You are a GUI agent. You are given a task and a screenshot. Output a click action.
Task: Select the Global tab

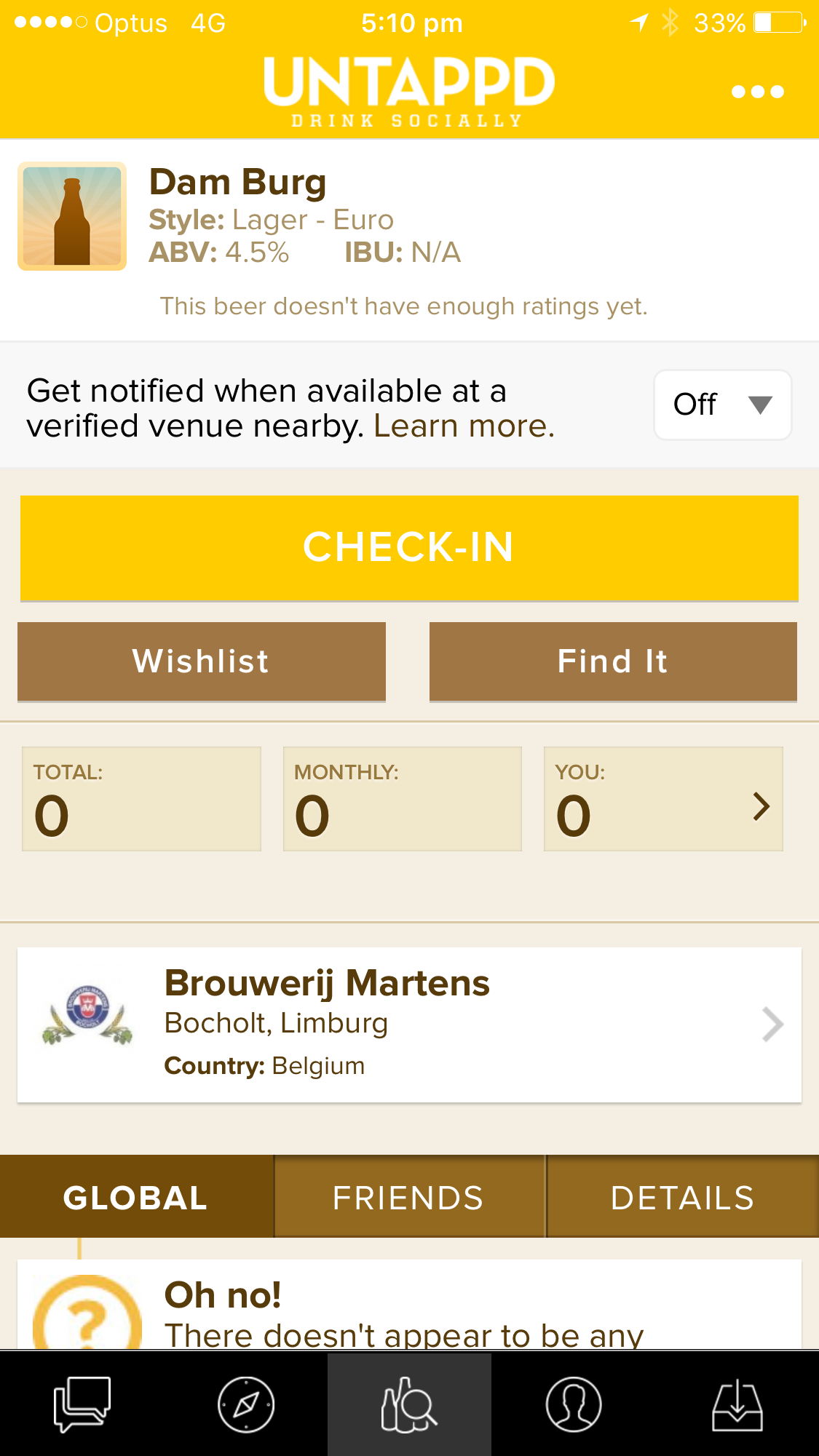click(x=136, y=1198)
